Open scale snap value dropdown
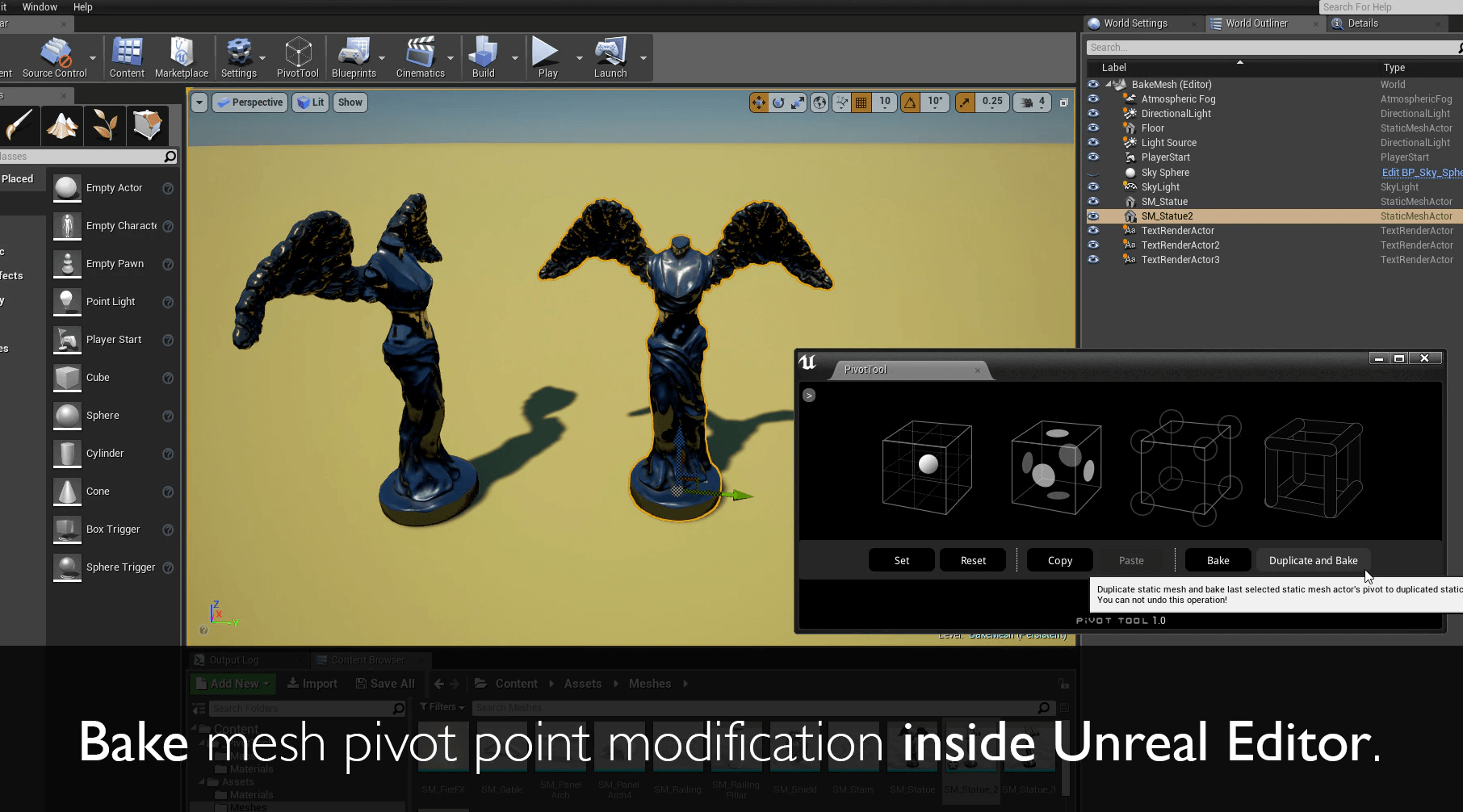This screenshot has width=1463, height=812. click(x=992, y=103)
